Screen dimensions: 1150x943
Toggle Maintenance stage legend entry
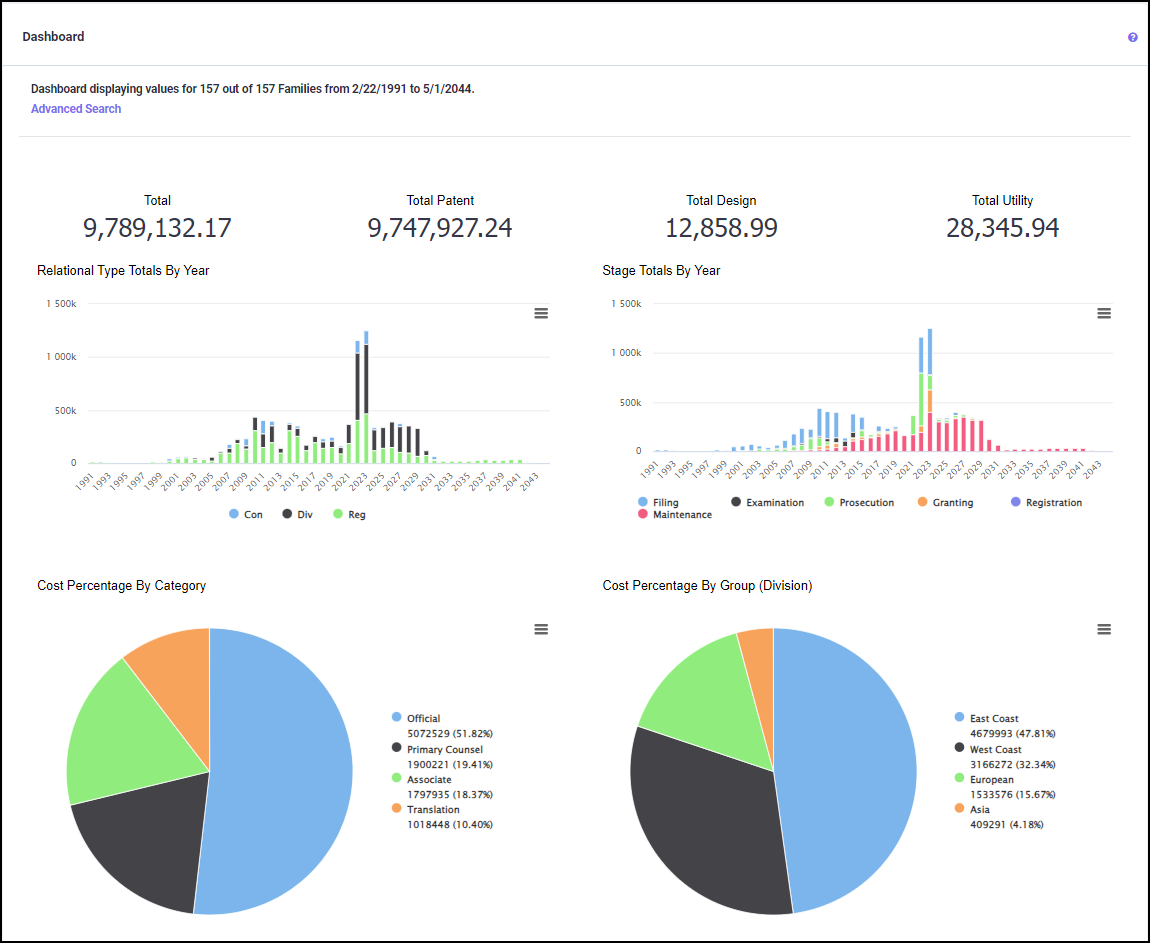(x=681, y=515)
